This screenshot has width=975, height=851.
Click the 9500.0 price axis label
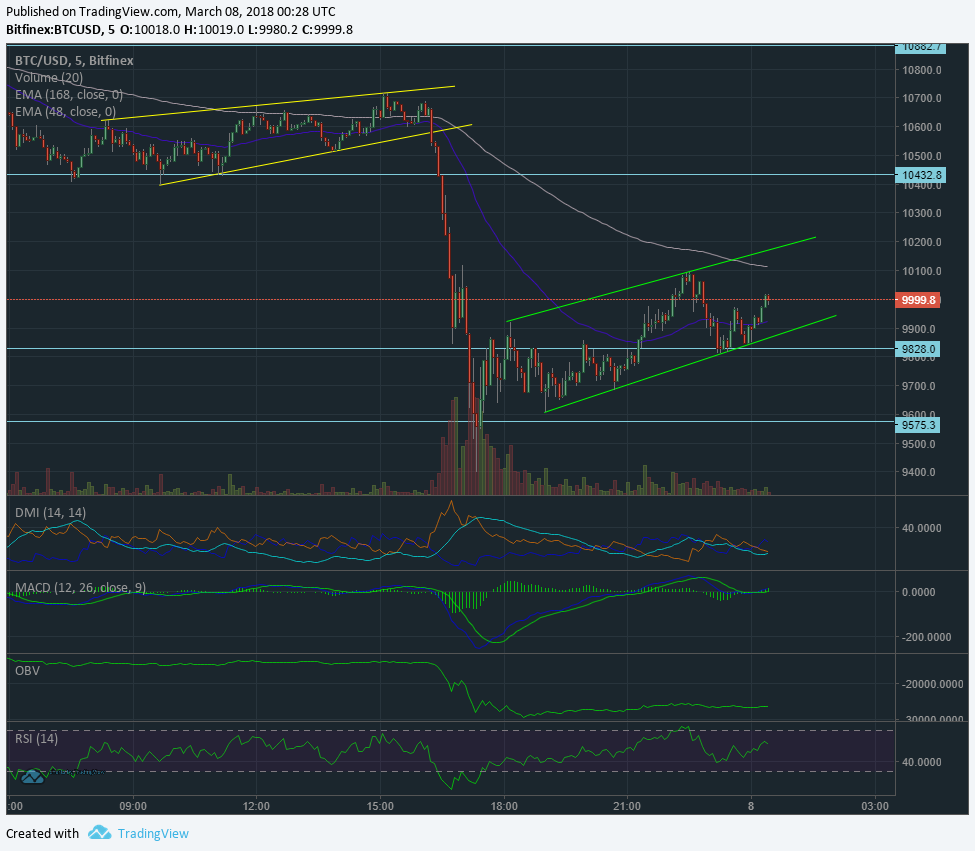[919, 444]
